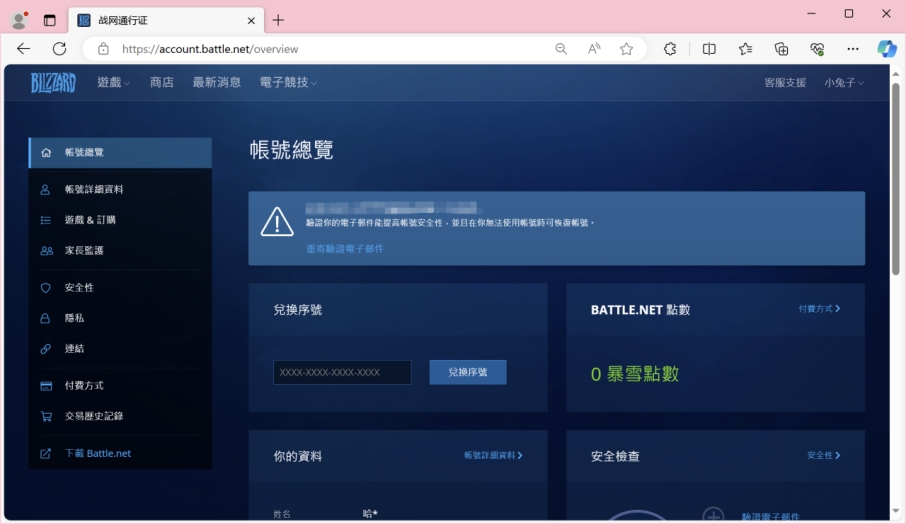906x524 pixels.
Task: Click 下載 Battle.net link
Action: pos(98,454)
